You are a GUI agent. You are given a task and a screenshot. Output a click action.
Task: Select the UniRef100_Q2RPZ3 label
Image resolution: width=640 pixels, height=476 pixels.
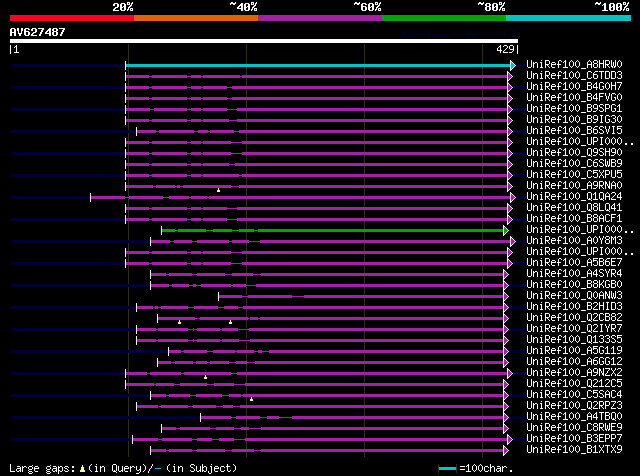coord(574,406)
